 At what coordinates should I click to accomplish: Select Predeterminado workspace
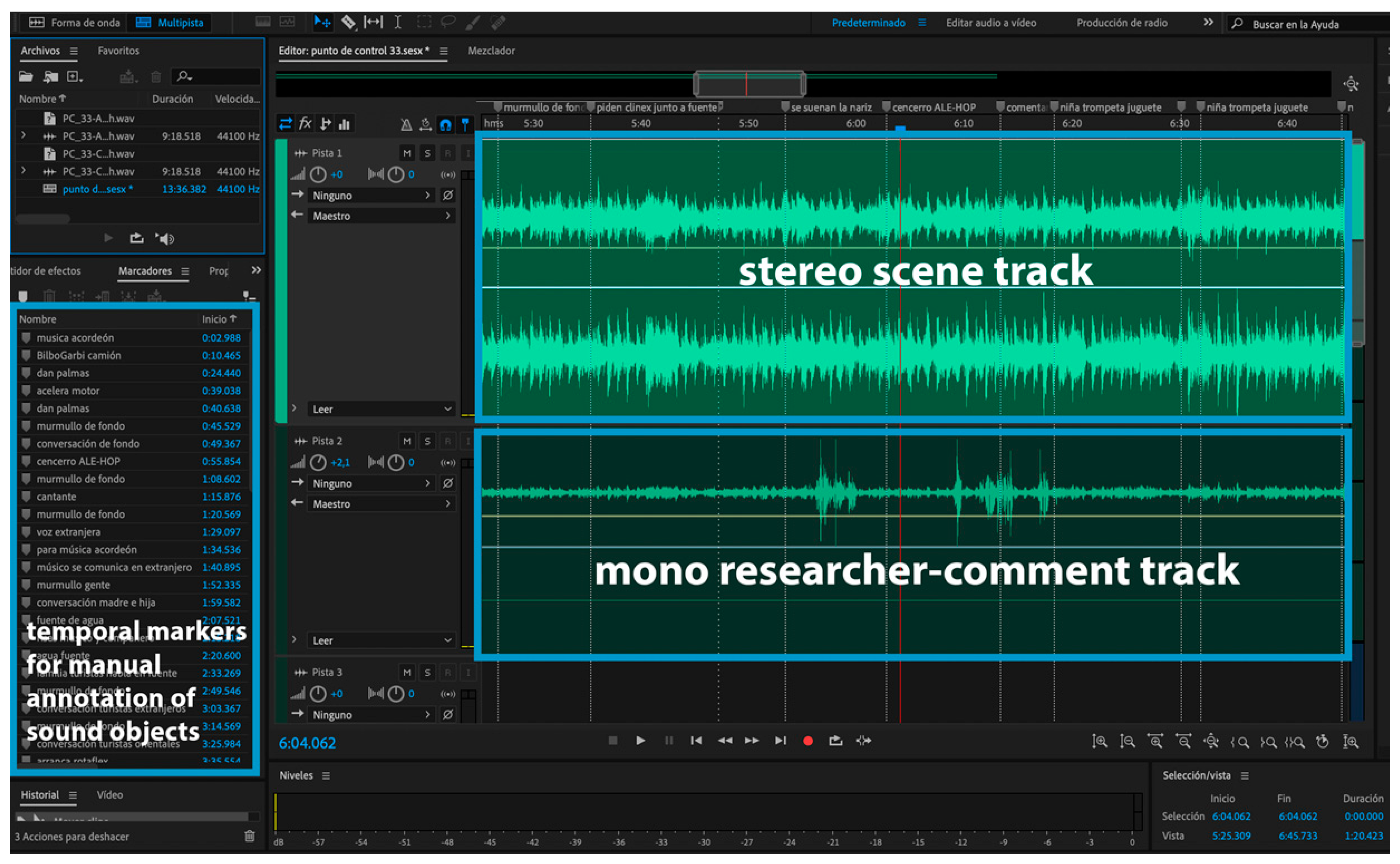pos(868,23)
